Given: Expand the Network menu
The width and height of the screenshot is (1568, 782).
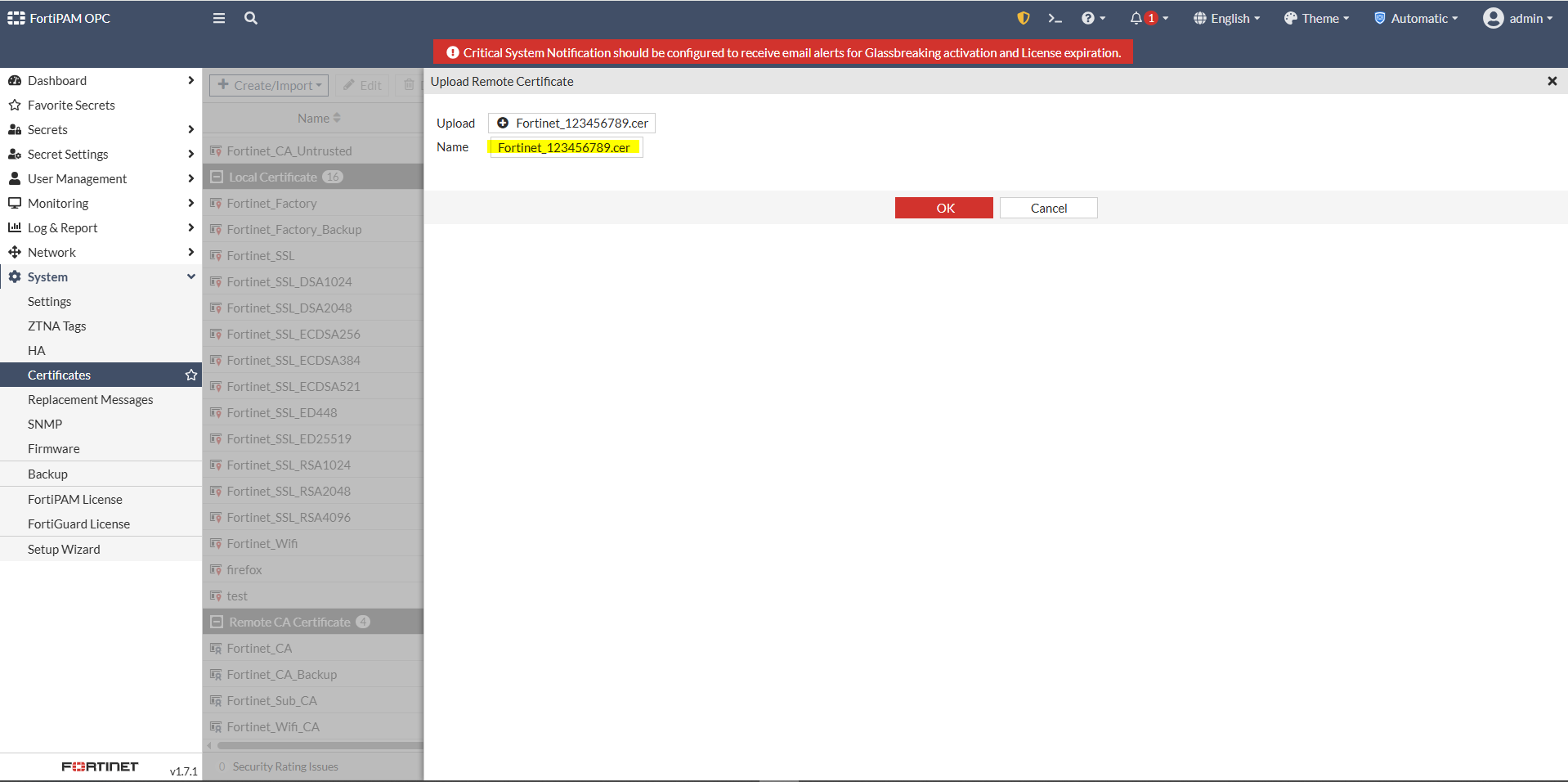Looking at the screenshot, I should coord(101,252).
